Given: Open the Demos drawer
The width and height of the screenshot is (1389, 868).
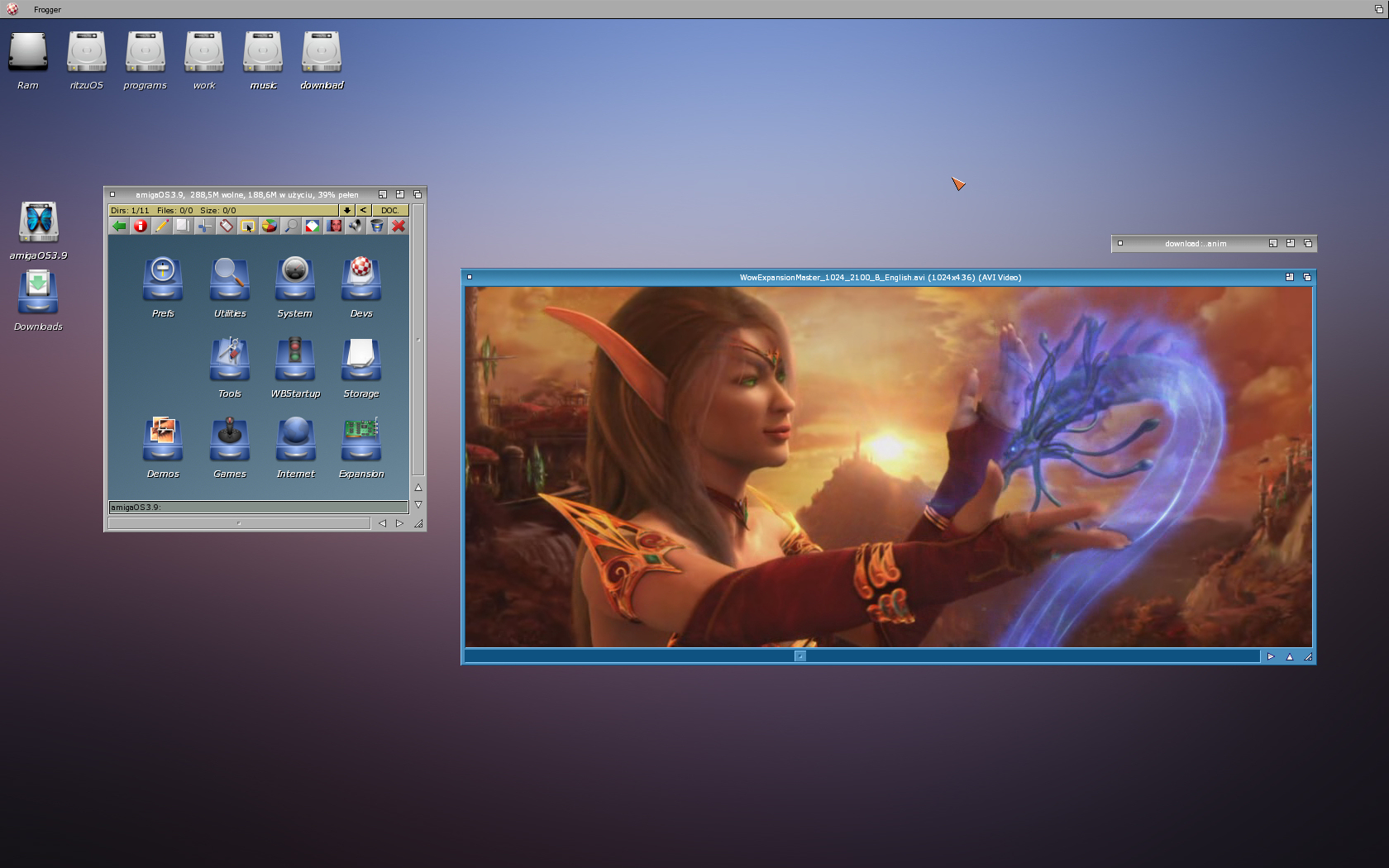Looking at the screenshot, I should click(163, 447).
